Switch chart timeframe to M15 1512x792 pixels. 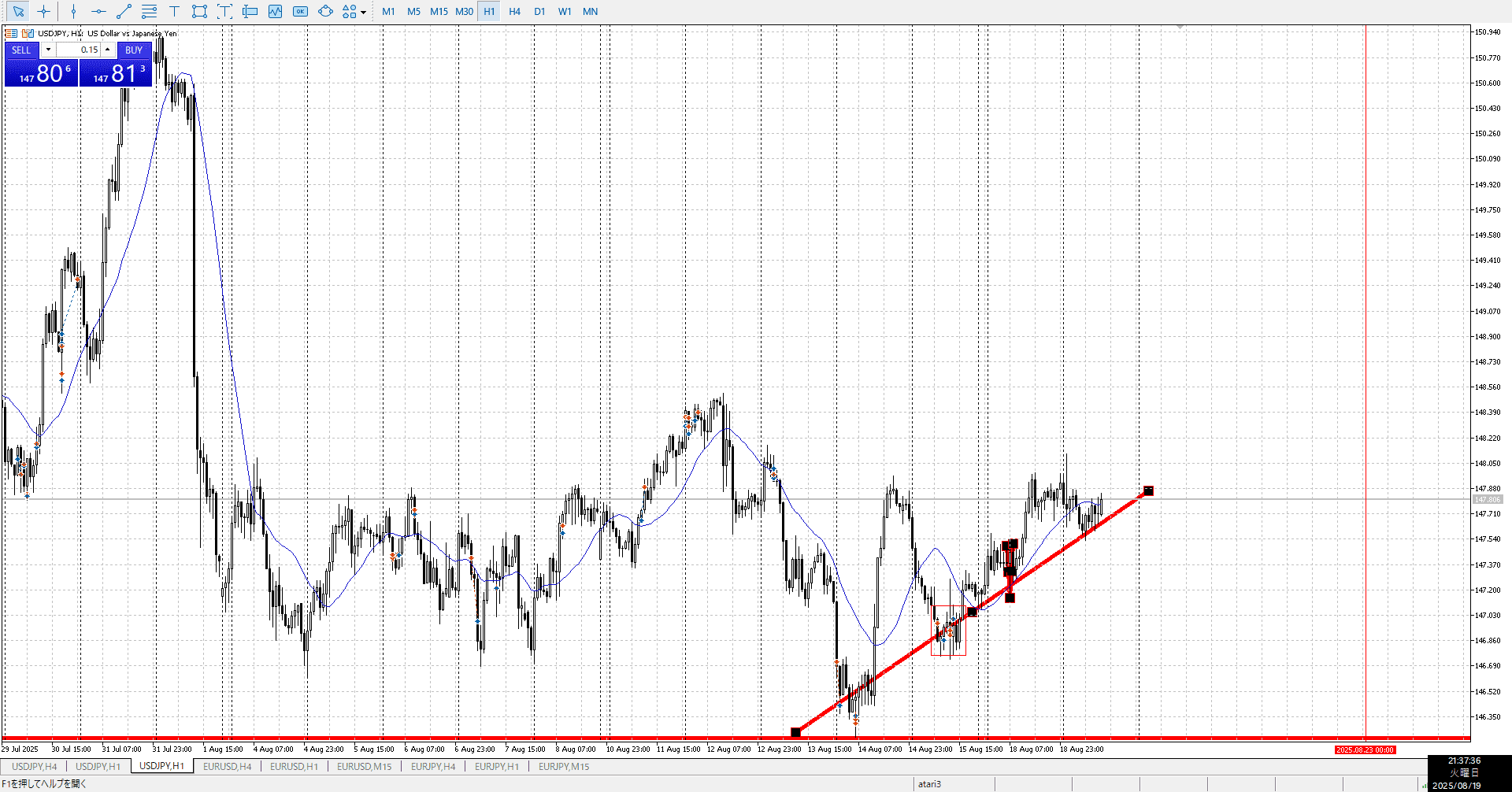(439, 11)
